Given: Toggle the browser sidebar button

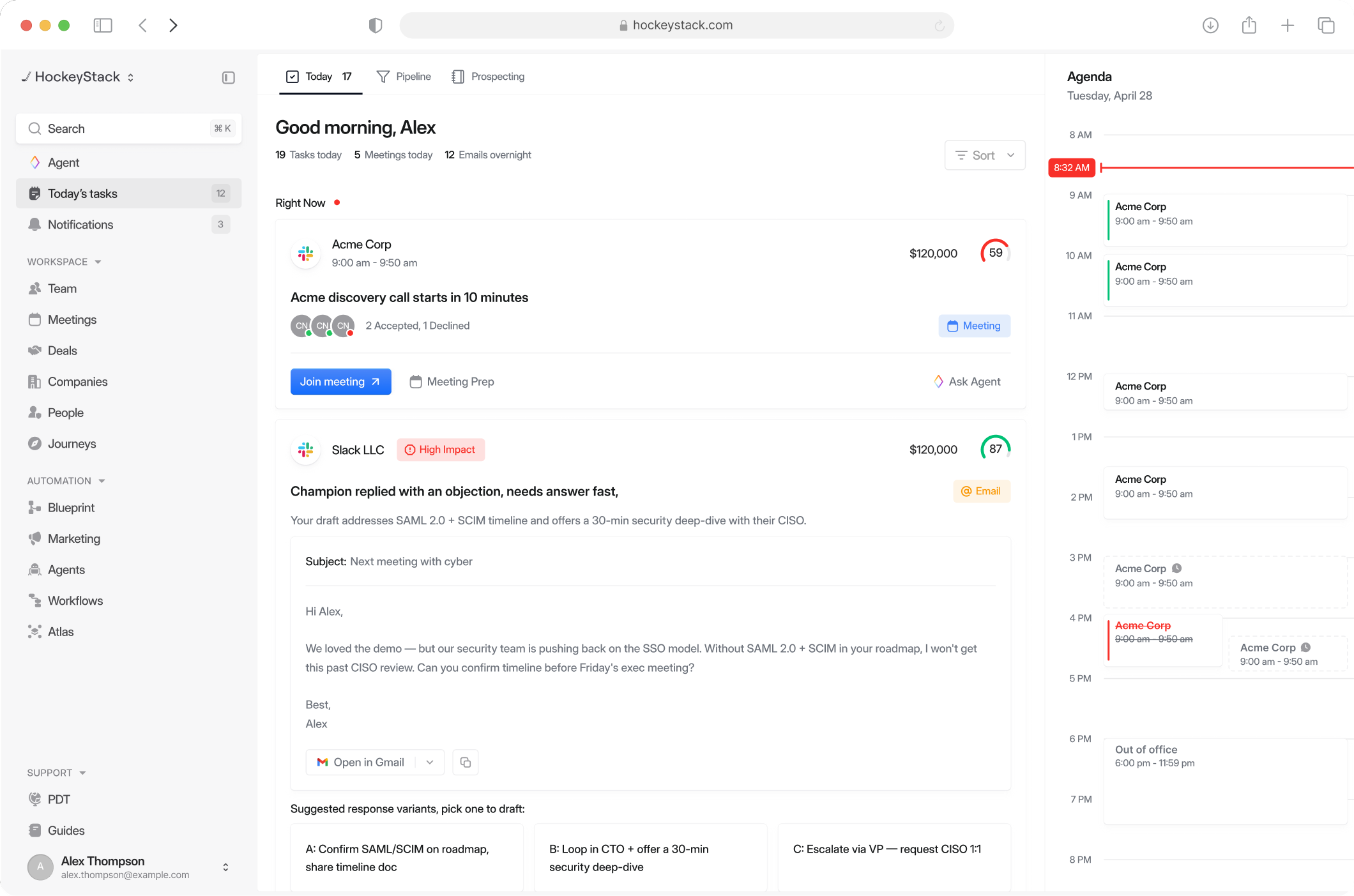Looking at the screenshot, I should (103, 26).
